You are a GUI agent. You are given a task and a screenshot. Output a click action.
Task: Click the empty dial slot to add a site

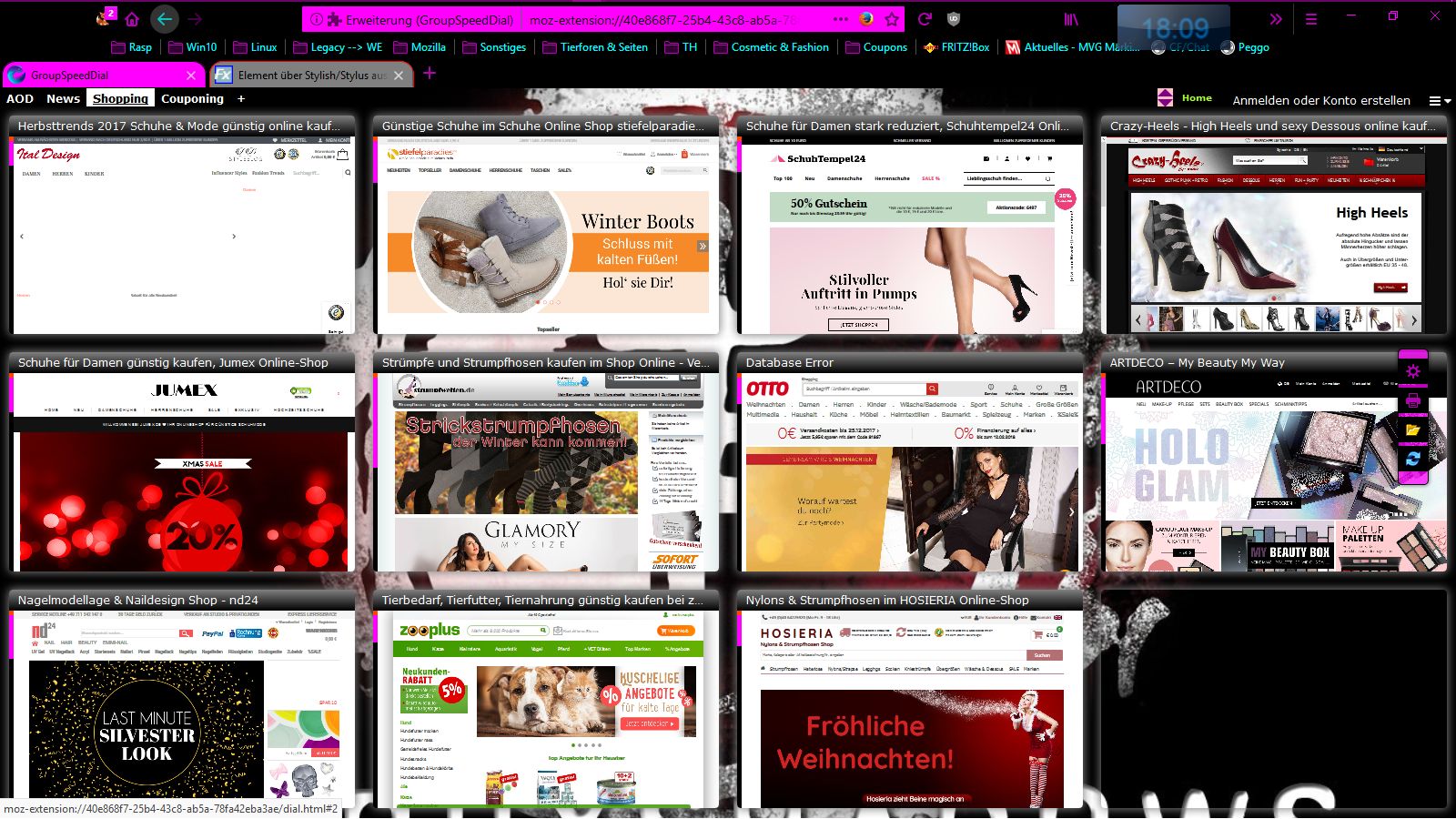point(1274,699)
